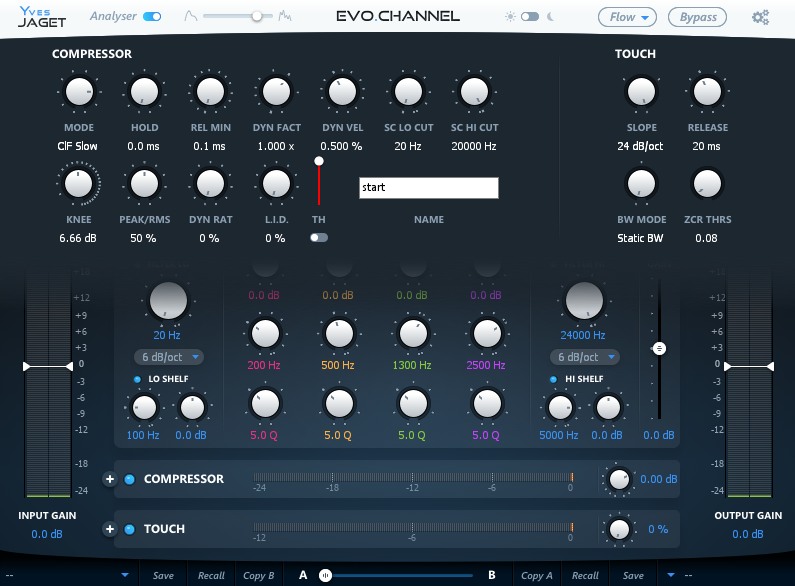795x586 pixels.
Task: Click the PEAK/RMS knob
Action: (144, 184)
